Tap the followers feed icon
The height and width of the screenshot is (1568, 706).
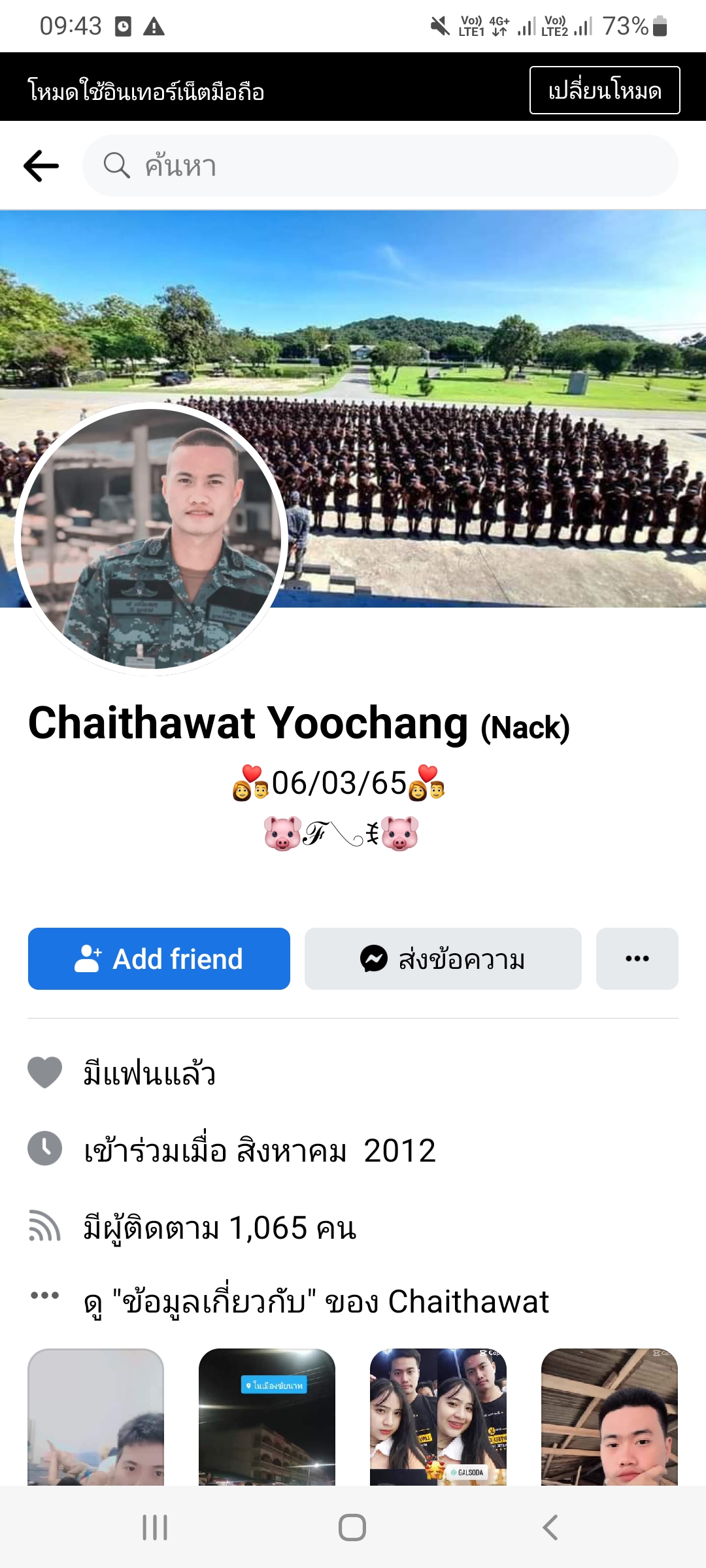(44, 1226)
